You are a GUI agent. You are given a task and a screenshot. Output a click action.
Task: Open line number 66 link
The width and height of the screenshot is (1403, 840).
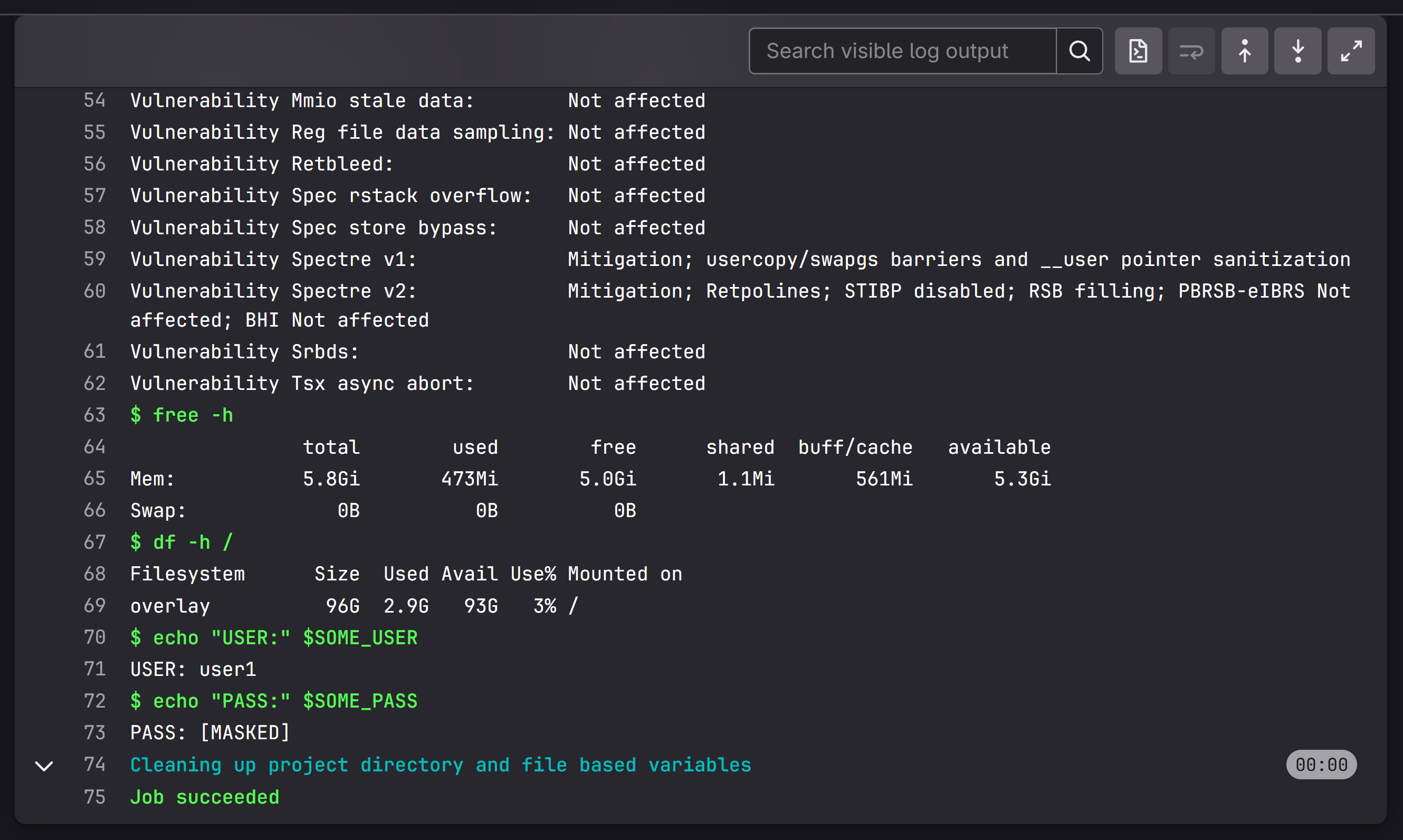pos(94,510)
